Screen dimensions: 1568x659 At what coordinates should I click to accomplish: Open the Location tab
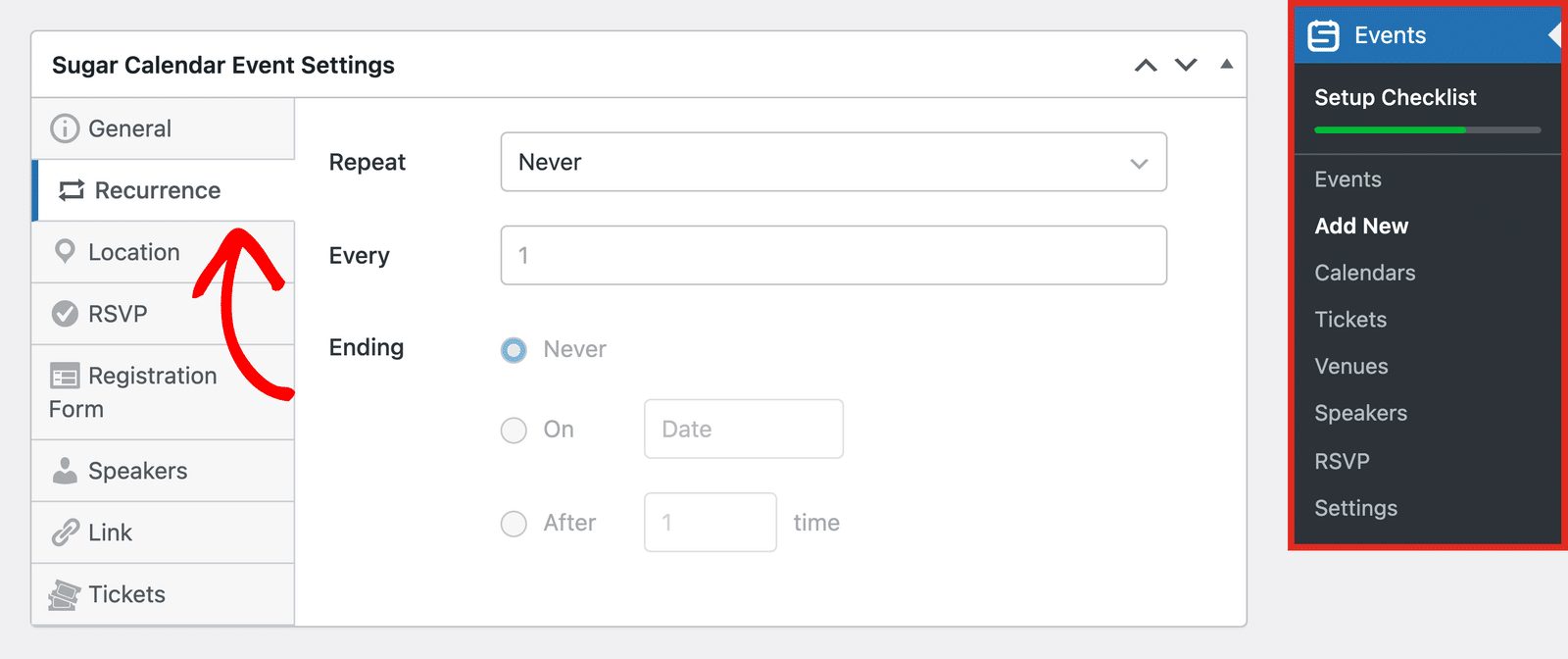[163, 252]
